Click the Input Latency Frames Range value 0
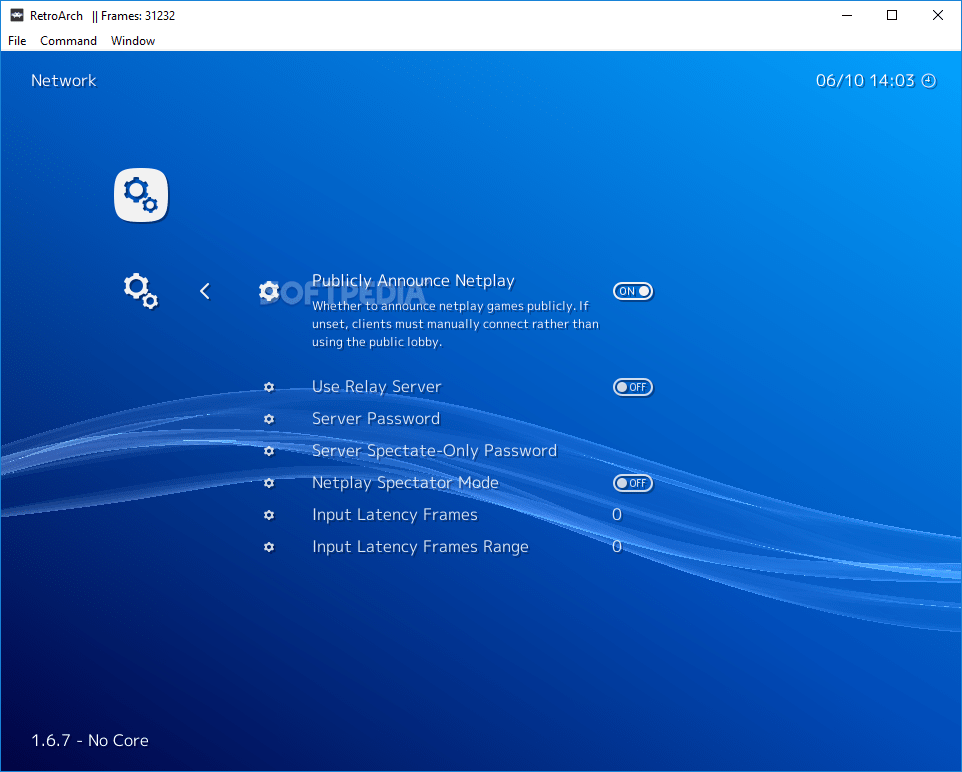This screenshot has width=962, height=772. [x=617, y=546]
